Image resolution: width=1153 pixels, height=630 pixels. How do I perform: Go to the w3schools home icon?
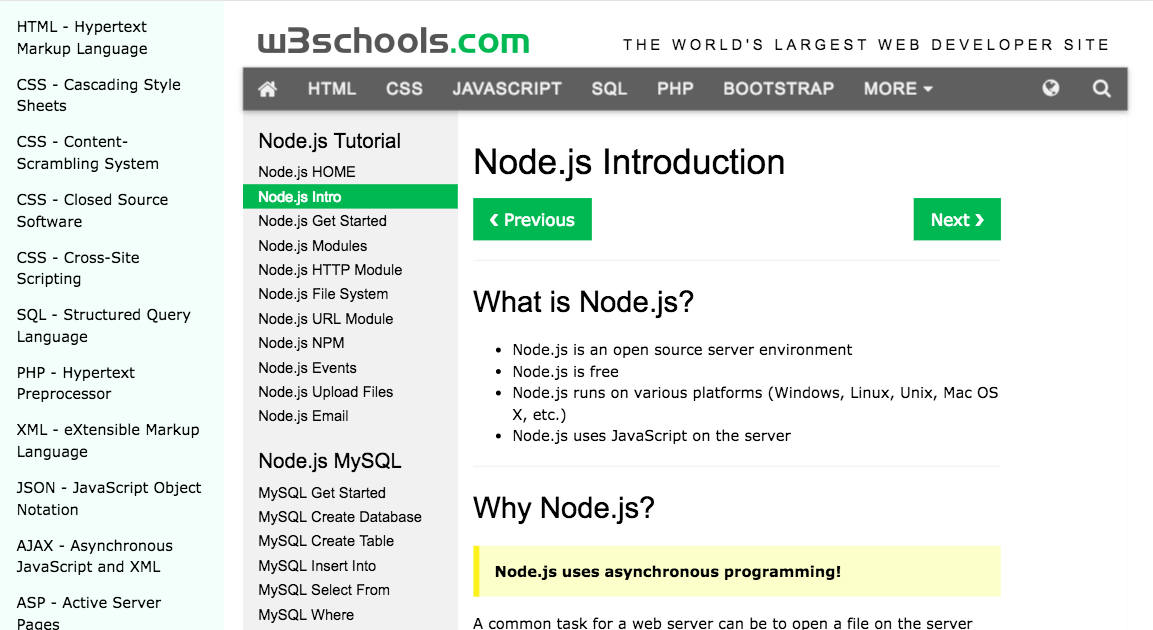click(x=268, y=89)
